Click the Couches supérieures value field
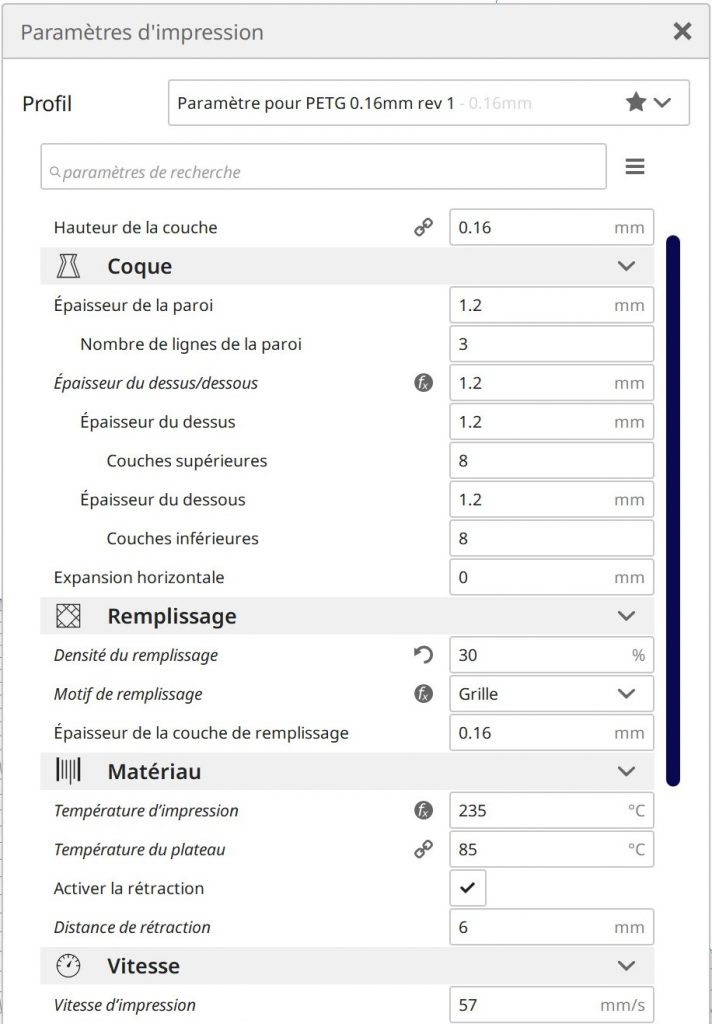Viewport: 712px width, 1024px height. 551,460
